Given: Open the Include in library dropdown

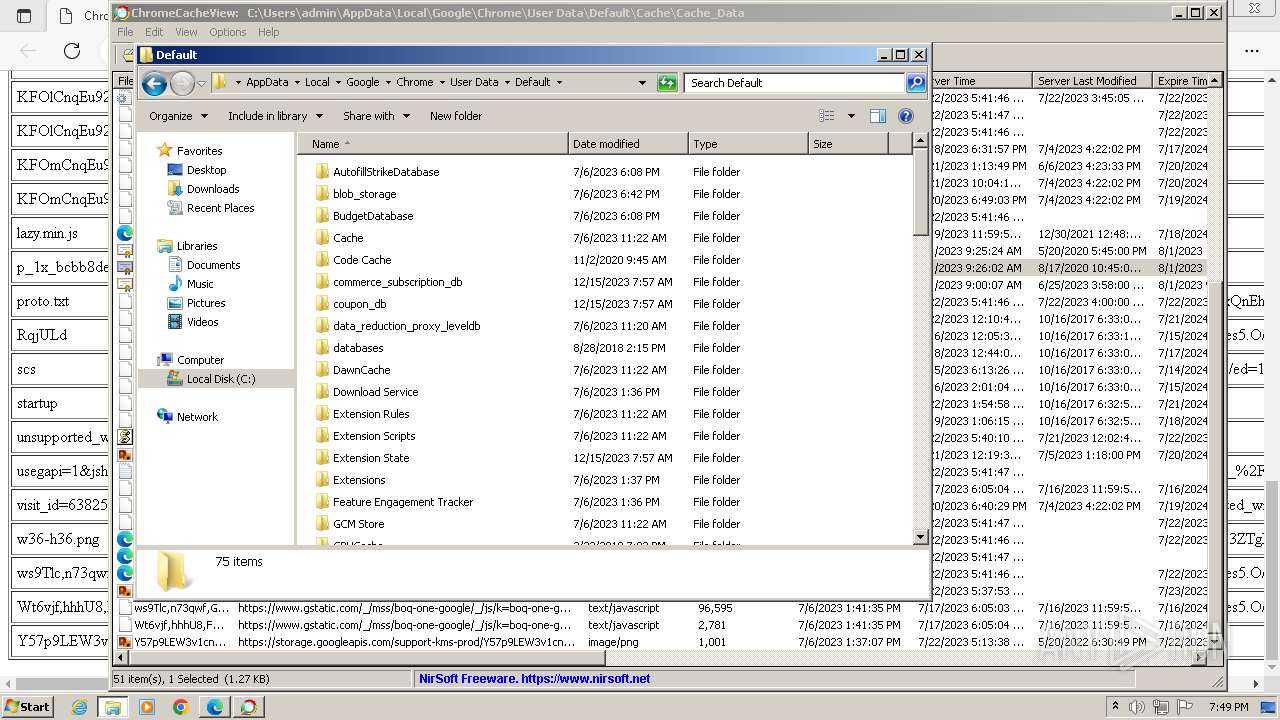Looking at the screenshot, I should point(274,116).
